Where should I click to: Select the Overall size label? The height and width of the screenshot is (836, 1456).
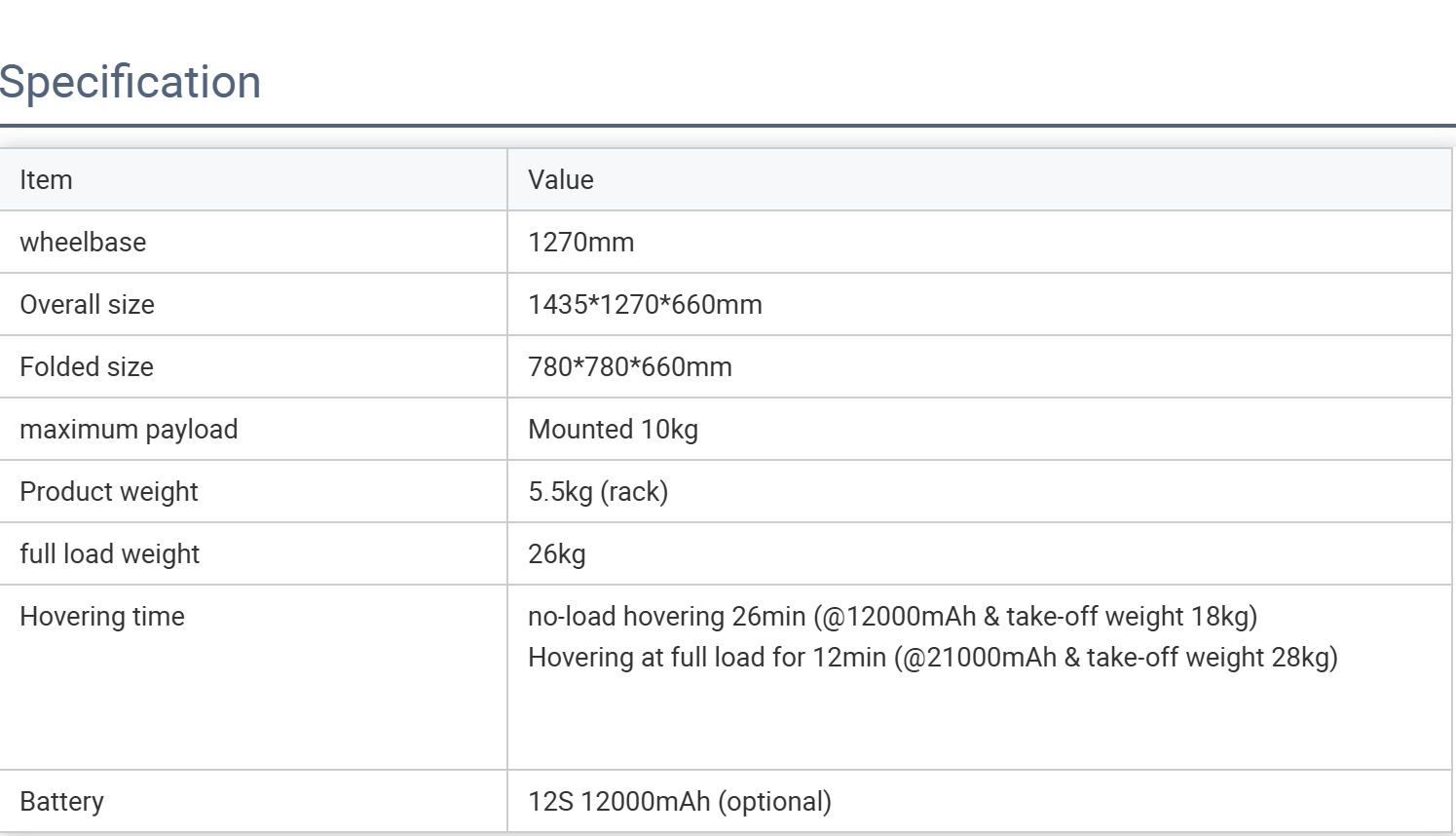(x=87, y=305)
